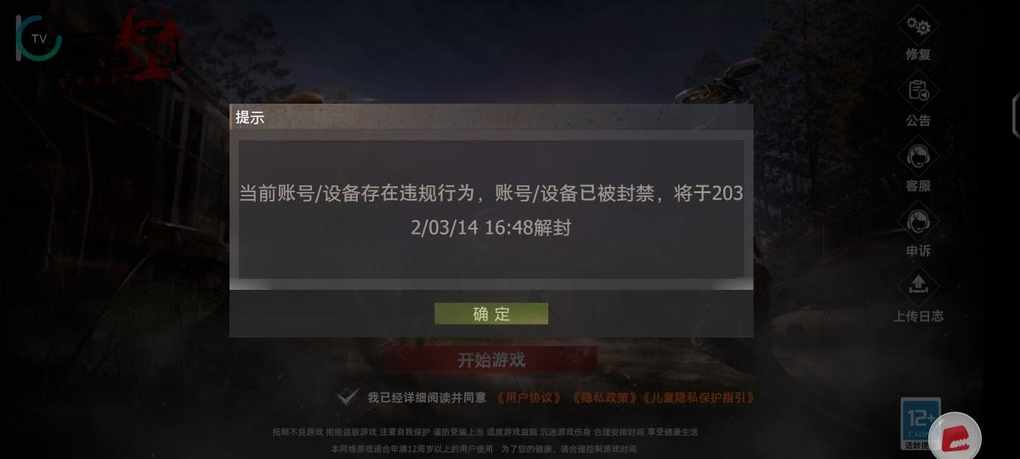Open the 《隐私政策》 privacy policy link

(x=604, y=397)
